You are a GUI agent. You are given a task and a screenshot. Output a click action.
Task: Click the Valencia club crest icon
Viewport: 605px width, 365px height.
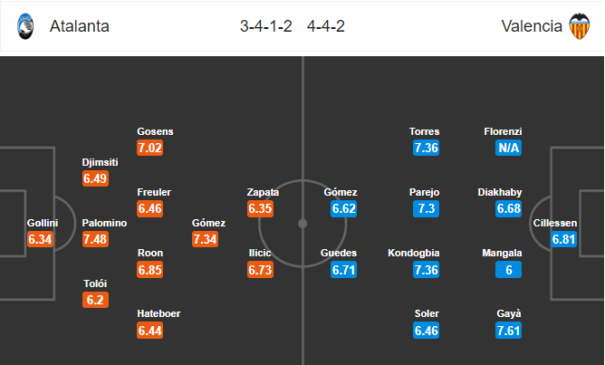point(580,26)
